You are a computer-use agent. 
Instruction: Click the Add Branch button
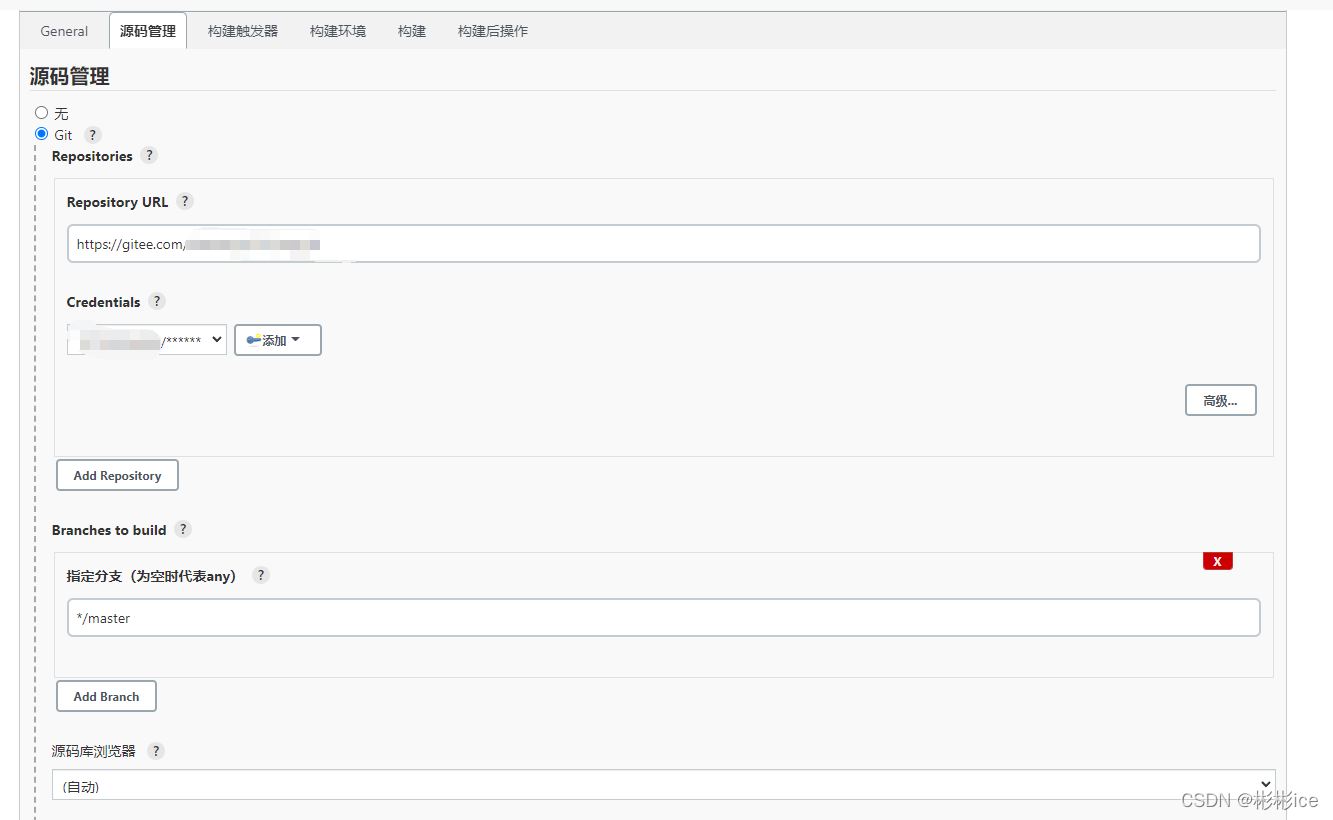pyautogui.click(x=106, y=696)
